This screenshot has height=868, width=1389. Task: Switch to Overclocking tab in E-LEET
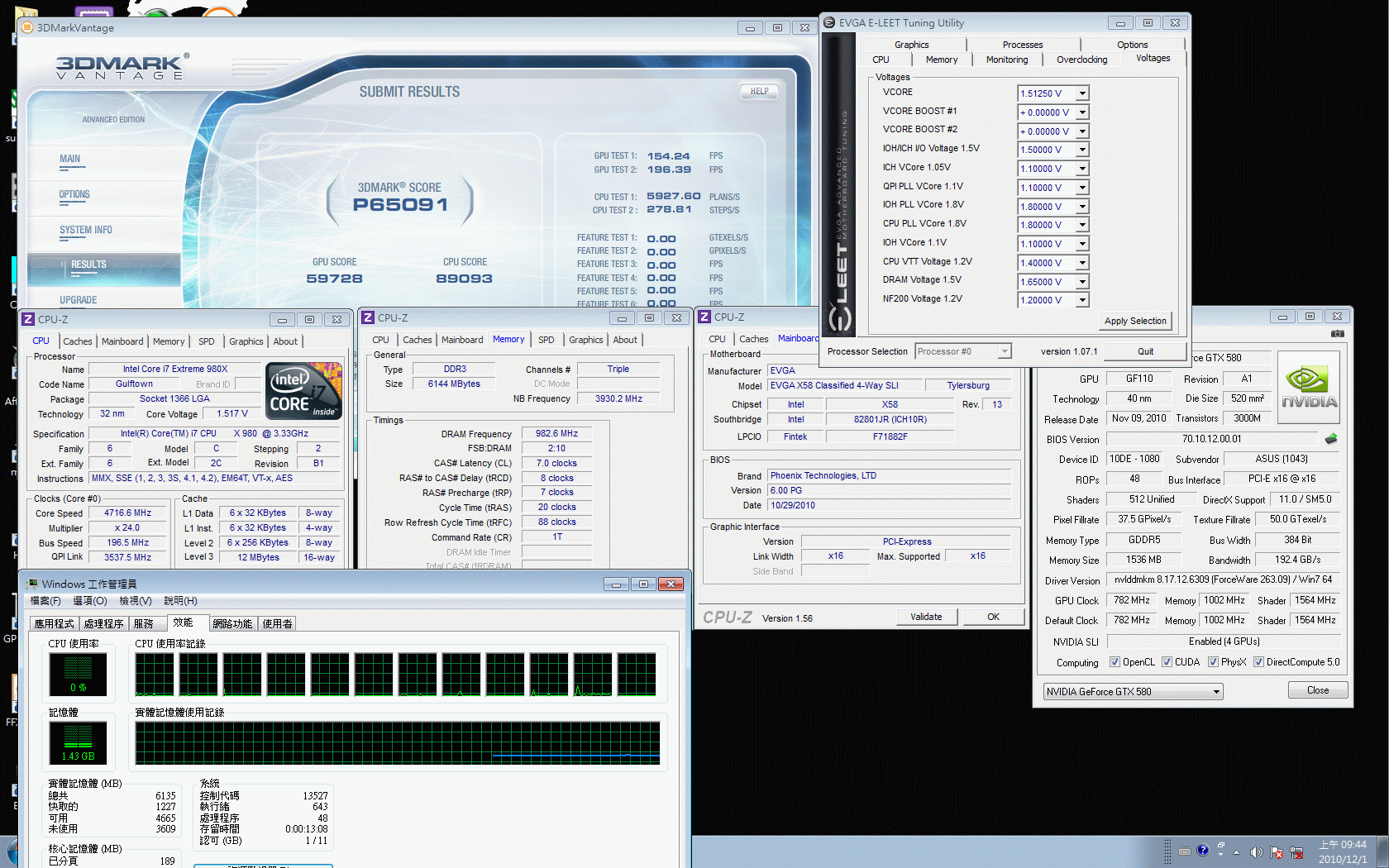1081,60
